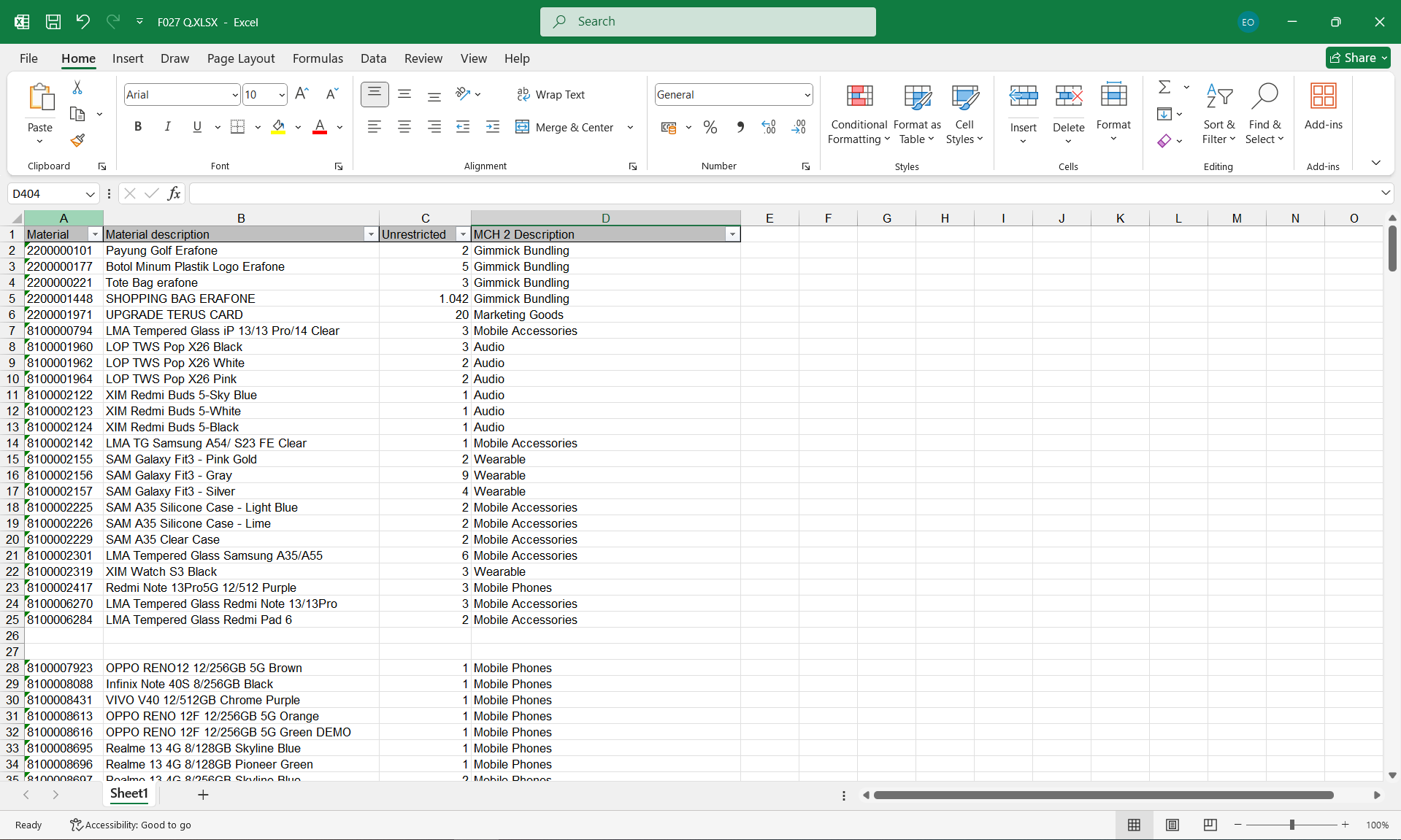Open Conditional Formatting menu
Image resolution: width=1401 pixels, height=840 pixels.
point(859,113)
